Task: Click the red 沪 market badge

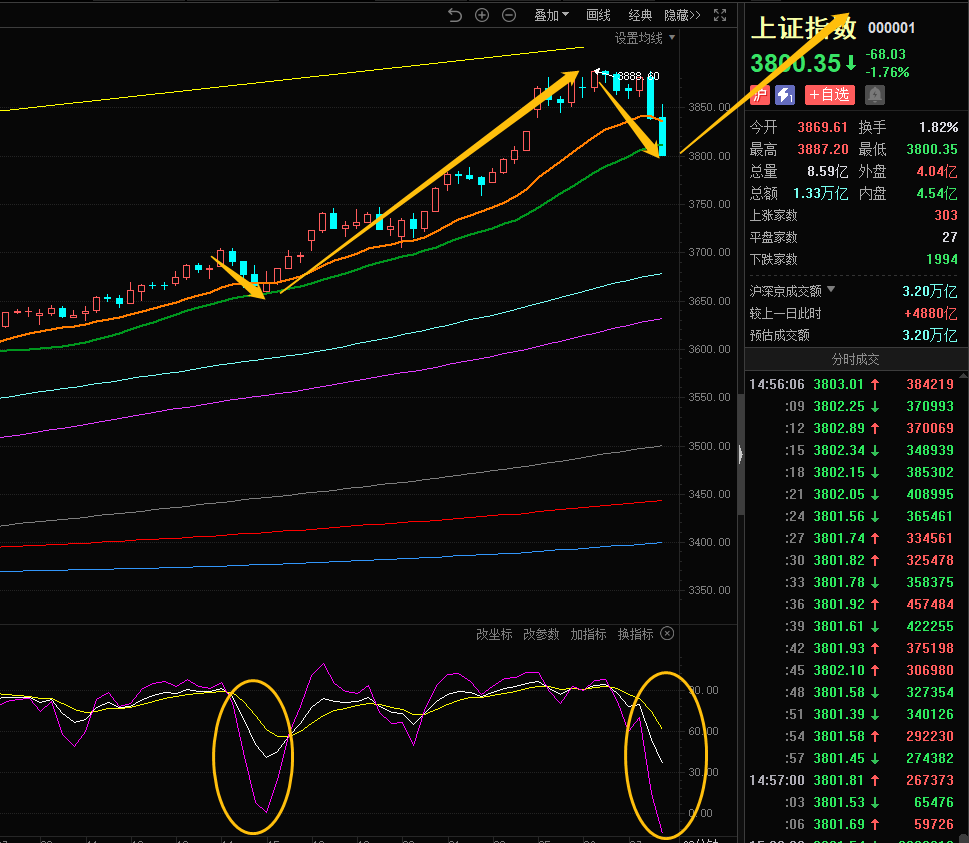Action: coord(760,95)
